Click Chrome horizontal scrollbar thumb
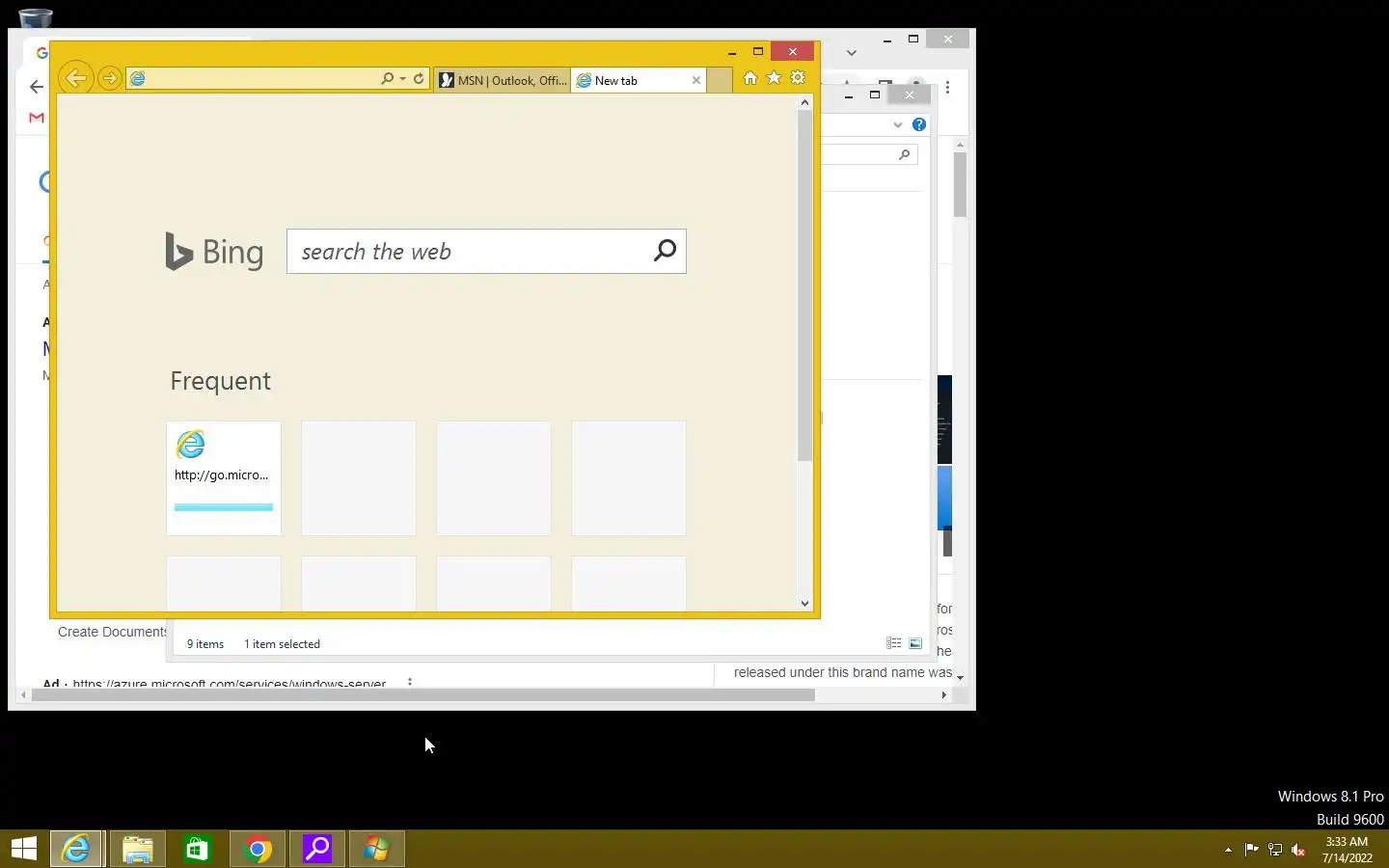 (423, 694)
